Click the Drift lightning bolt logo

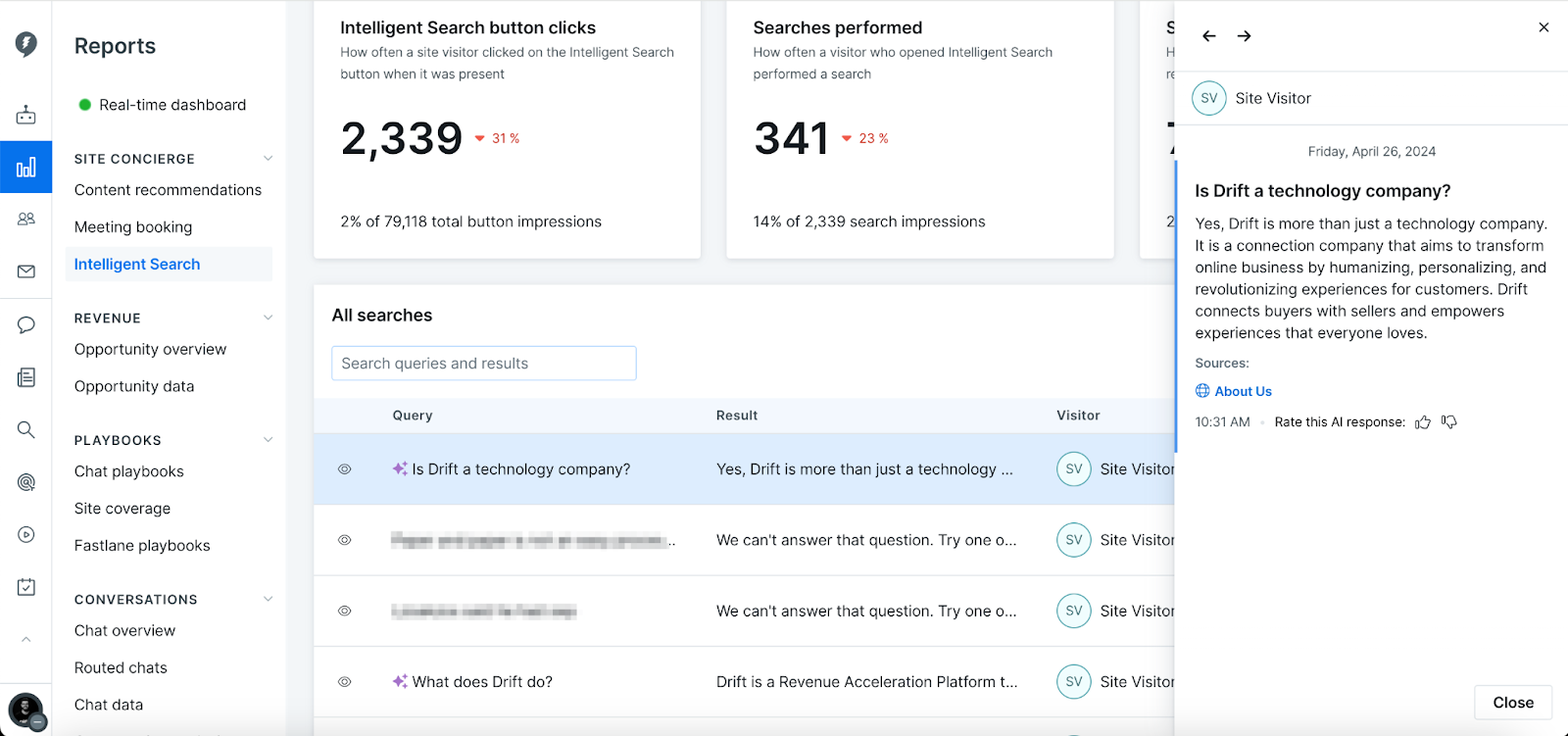point(26,43)
